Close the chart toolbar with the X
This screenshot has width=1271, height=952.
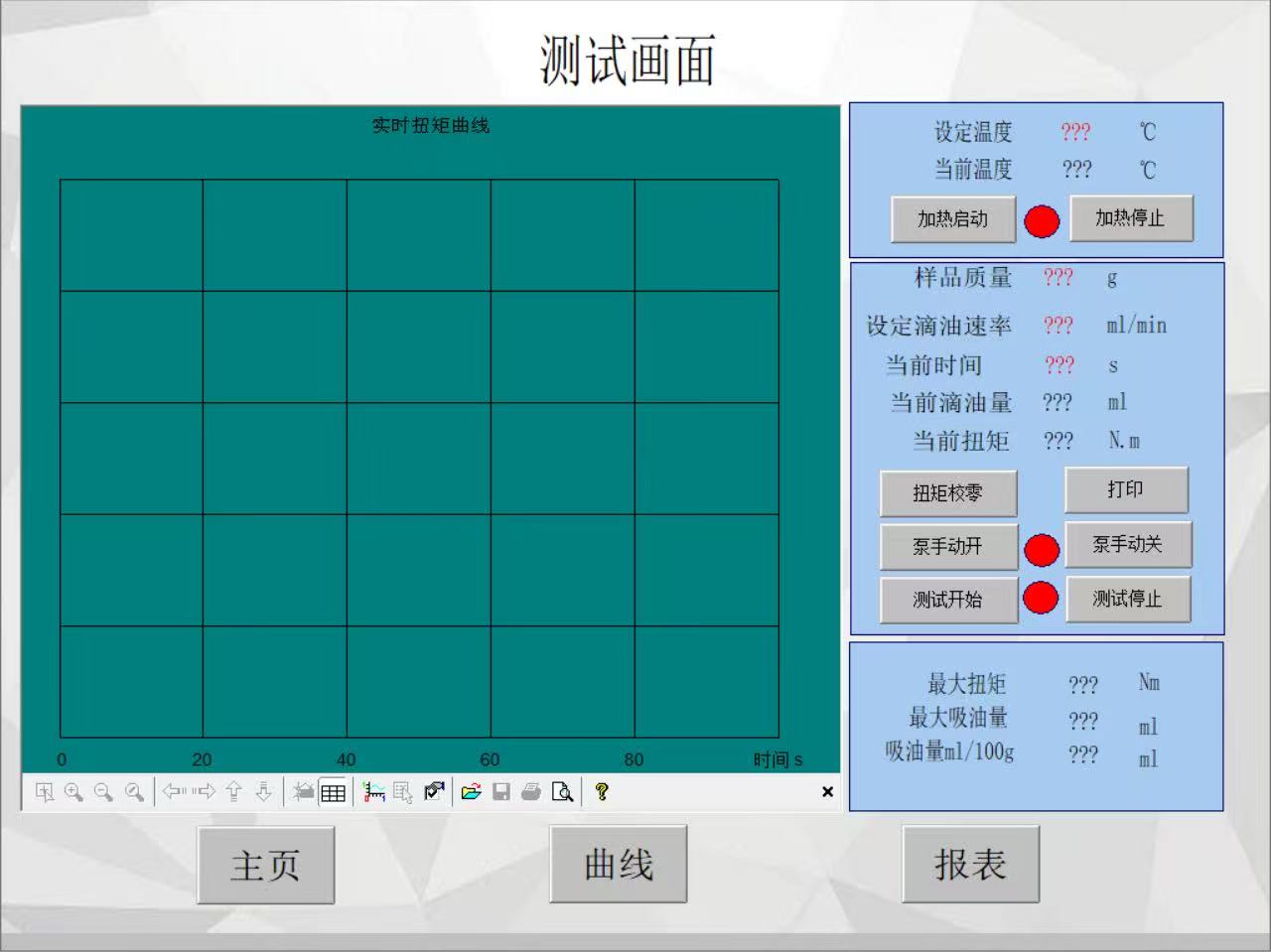coord(827,792)
